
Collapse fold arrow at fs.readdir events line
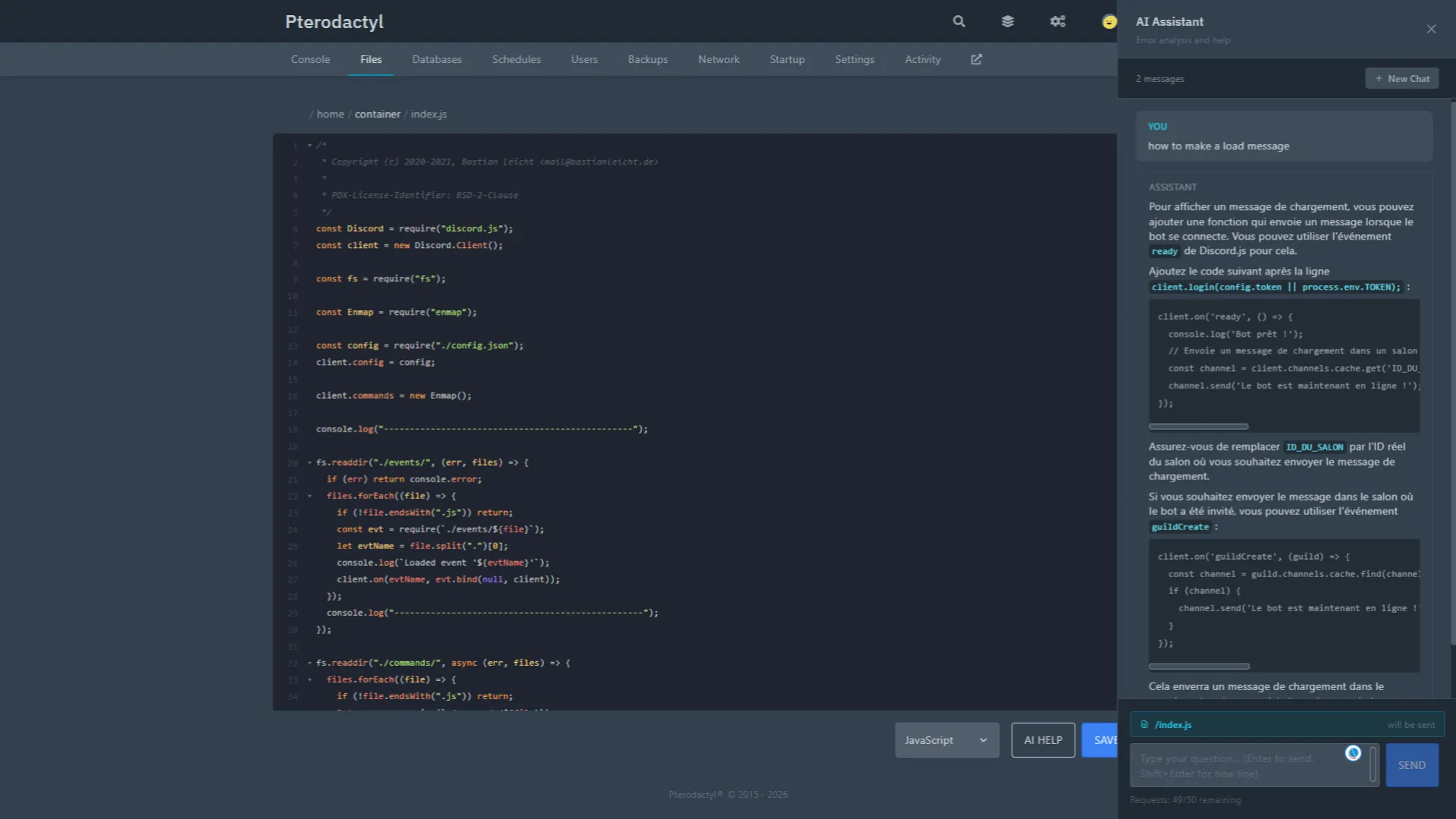point(309,463)
